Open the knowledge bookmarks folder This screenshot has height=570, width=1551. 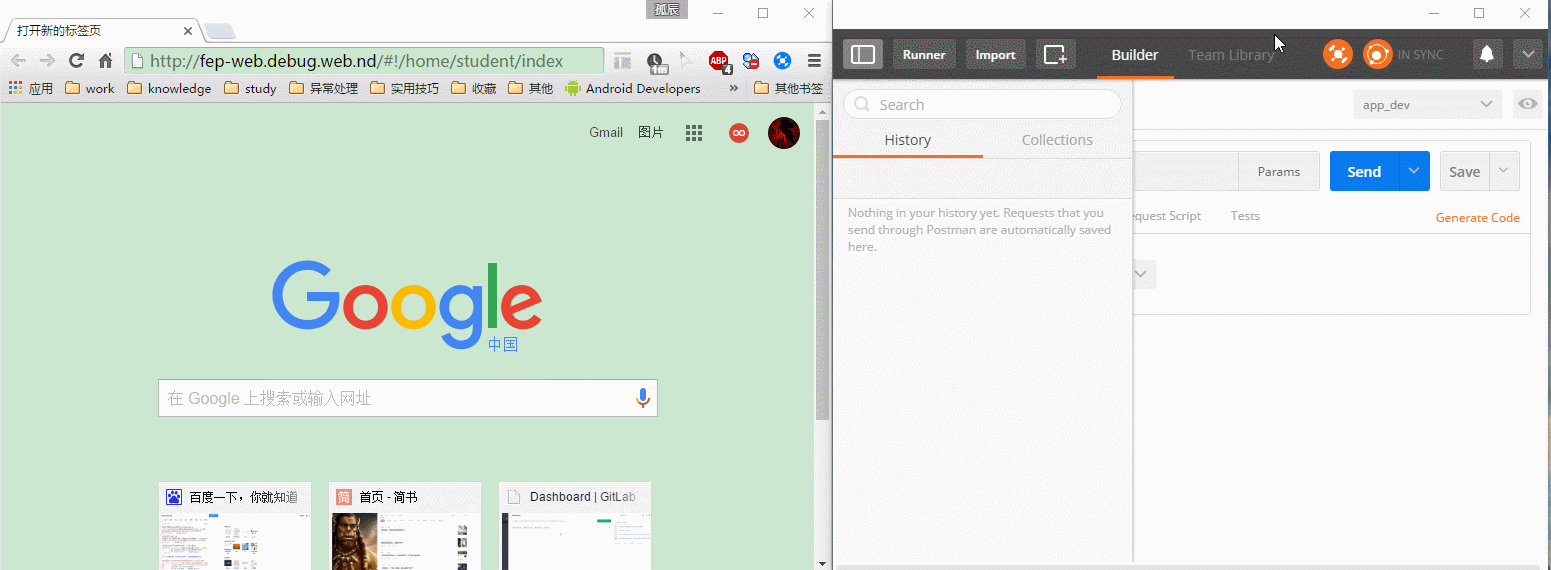(169, 88)
